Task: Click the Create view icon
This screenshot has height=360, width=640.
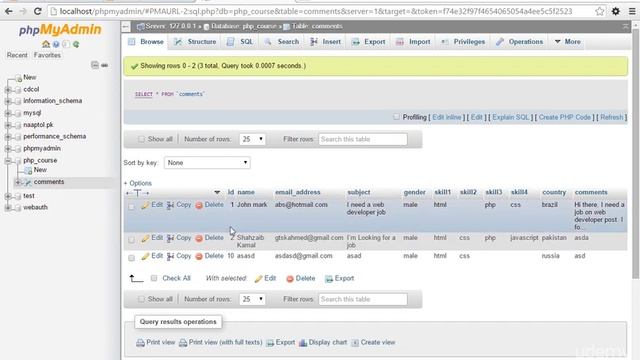Action: 355,343
